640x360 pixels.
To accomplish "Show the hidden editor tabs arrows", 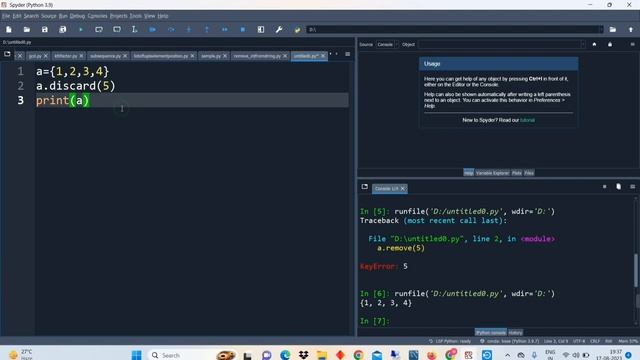I will [x=333, y=54].
